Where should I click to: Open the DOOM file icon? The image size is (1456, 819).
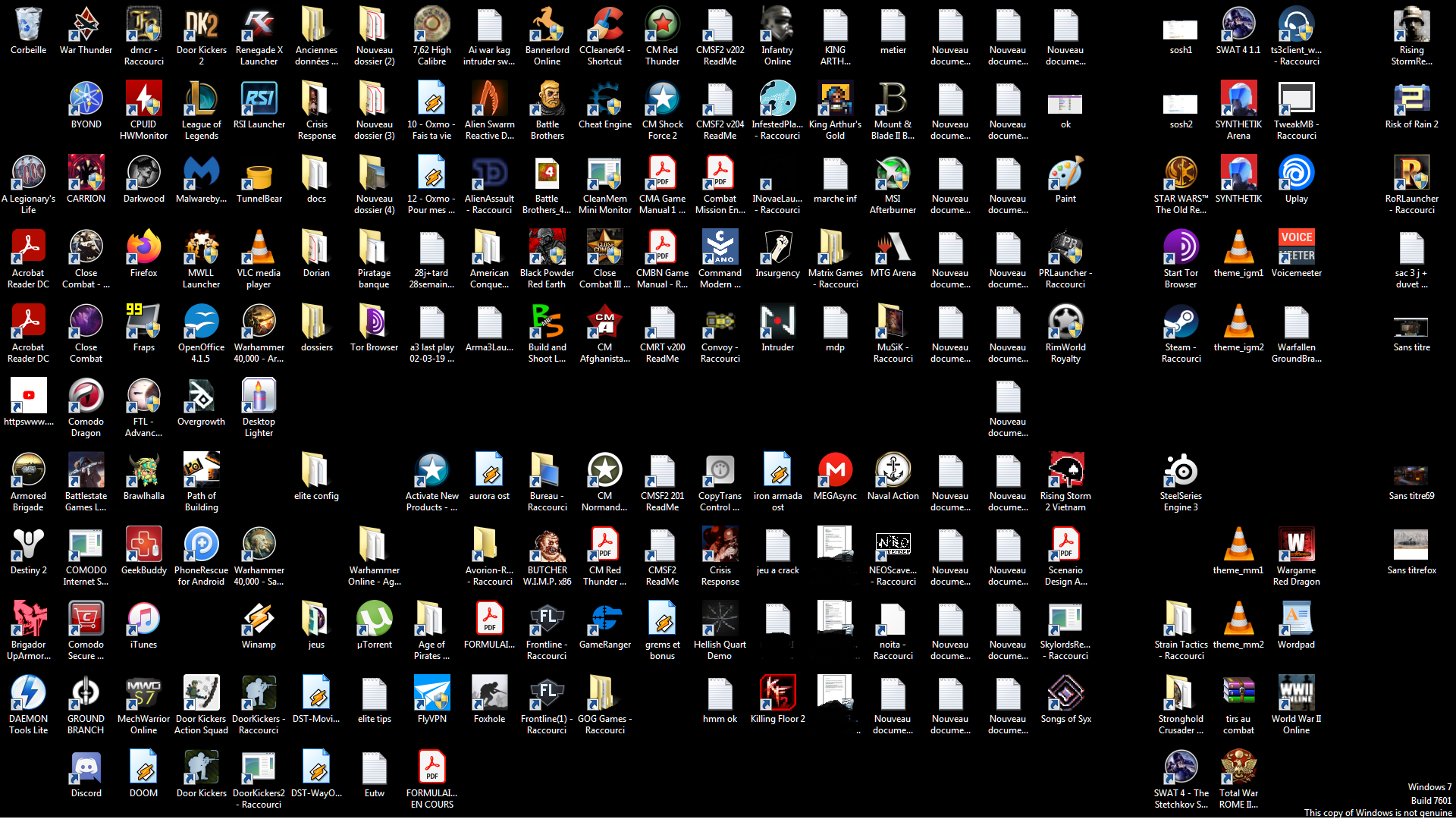[x=143, y=773]
